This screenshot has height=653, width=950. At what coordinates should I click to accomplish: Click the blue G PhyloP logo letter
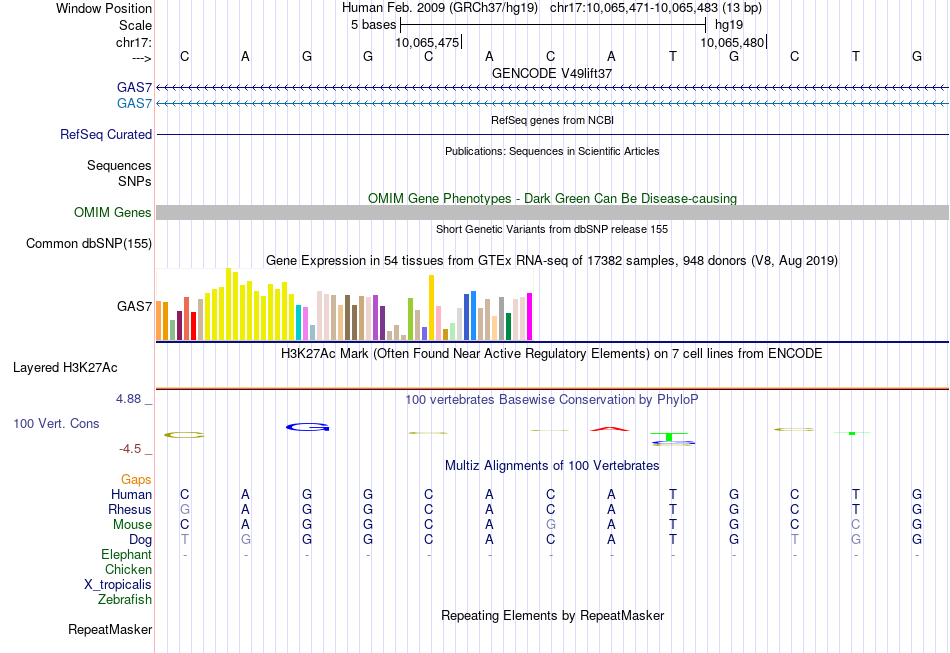308,427
